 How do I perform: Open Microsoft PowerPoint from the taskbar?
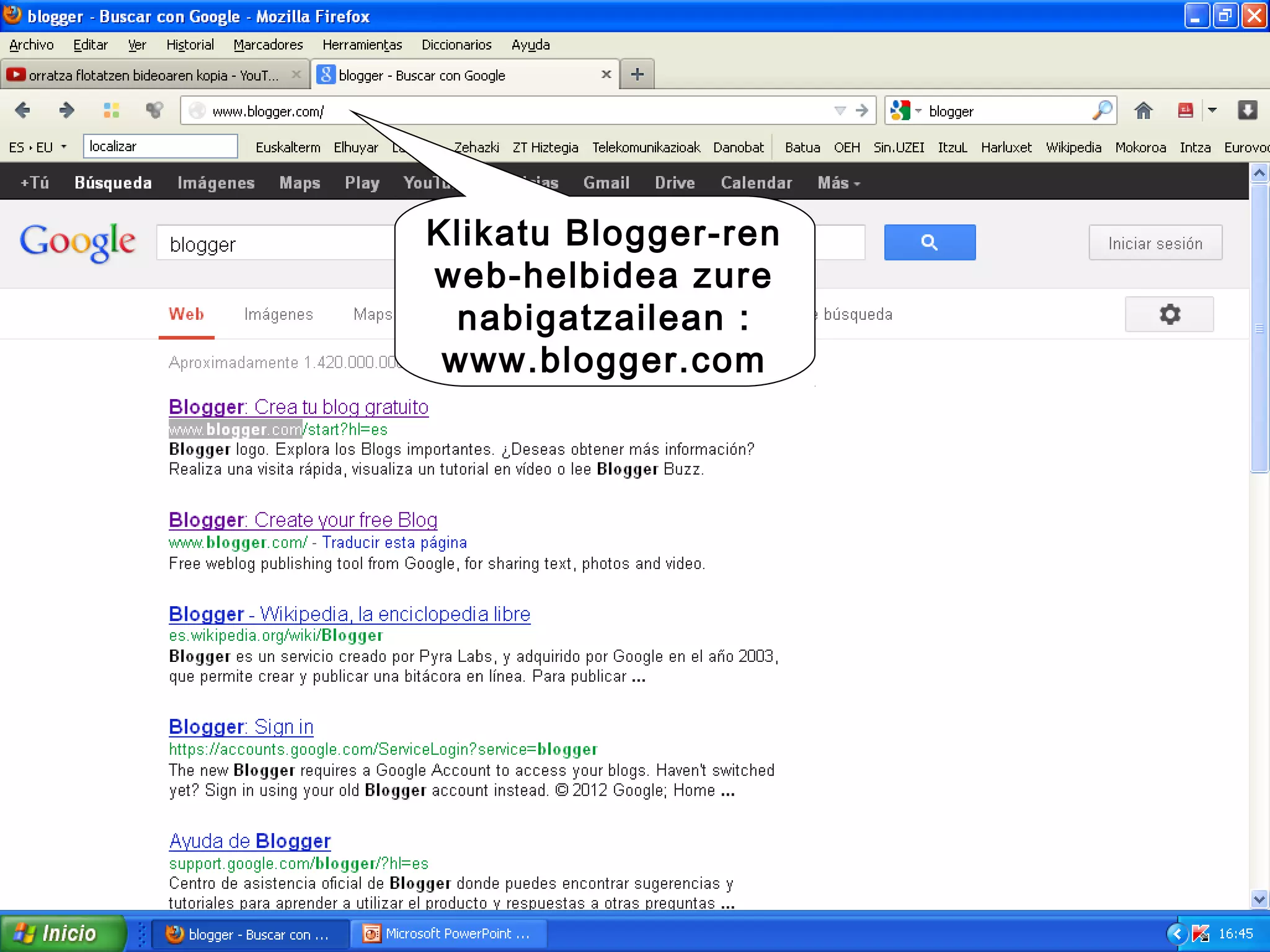448,934
